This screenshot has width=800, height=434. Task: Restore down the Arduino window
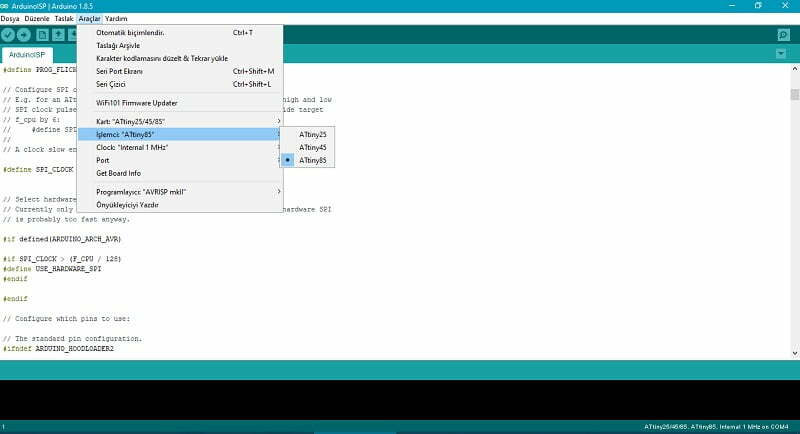click(758, 6)
